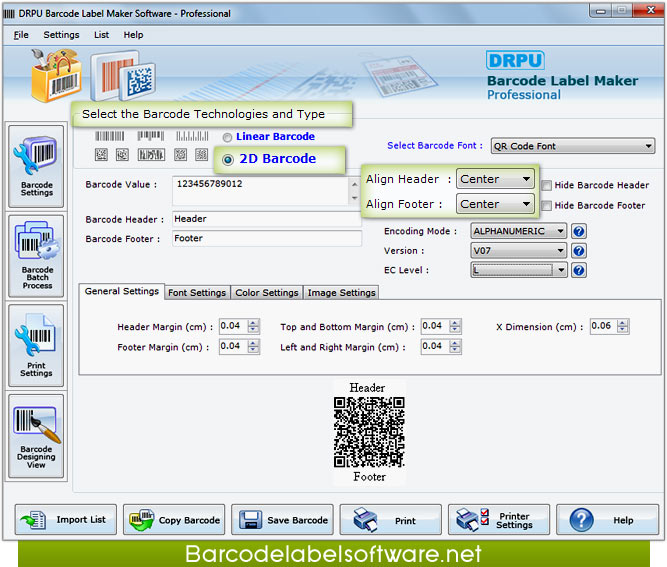
Task: Open Printer Settings from bottom bar
Action: [x=499, y=520]
